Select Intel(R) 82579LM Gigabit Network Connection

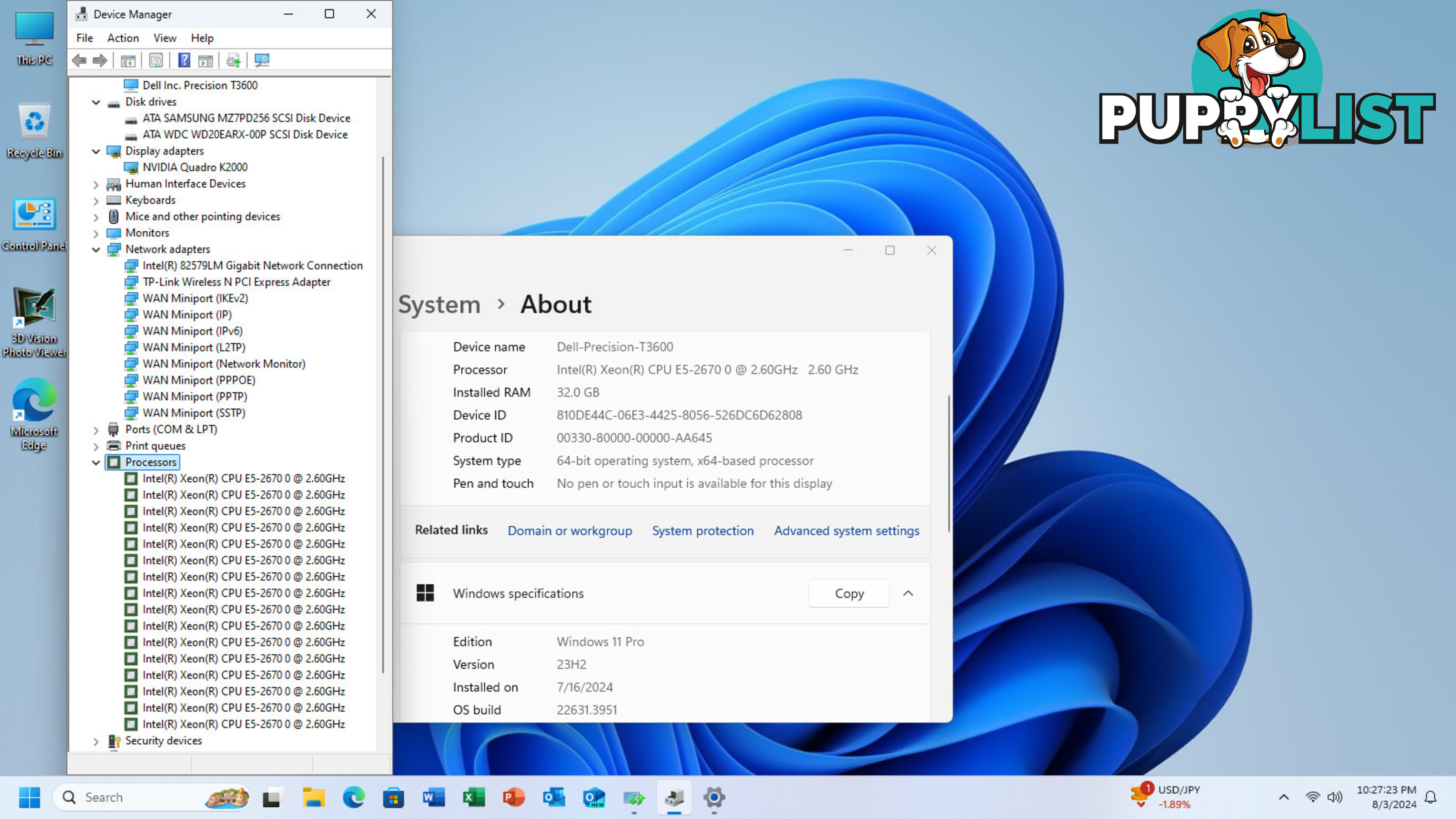tap(253, 266)
